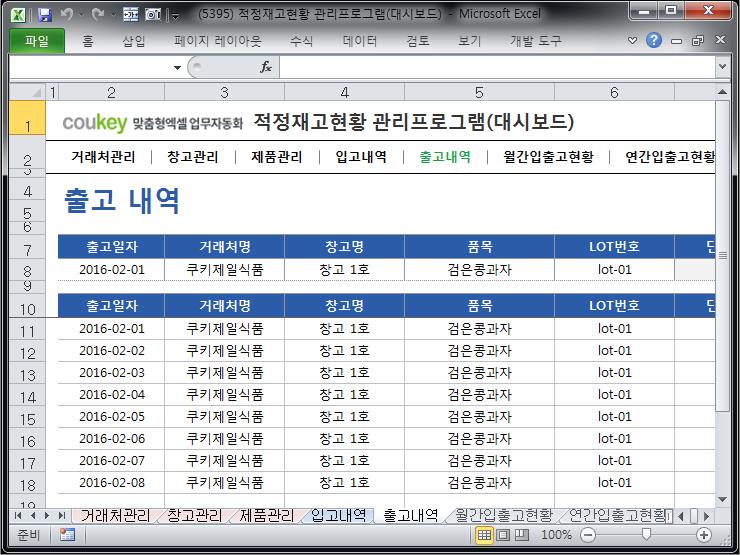Click the Excel application logo icon
740x555 pixels.
(x=18, y=15)
